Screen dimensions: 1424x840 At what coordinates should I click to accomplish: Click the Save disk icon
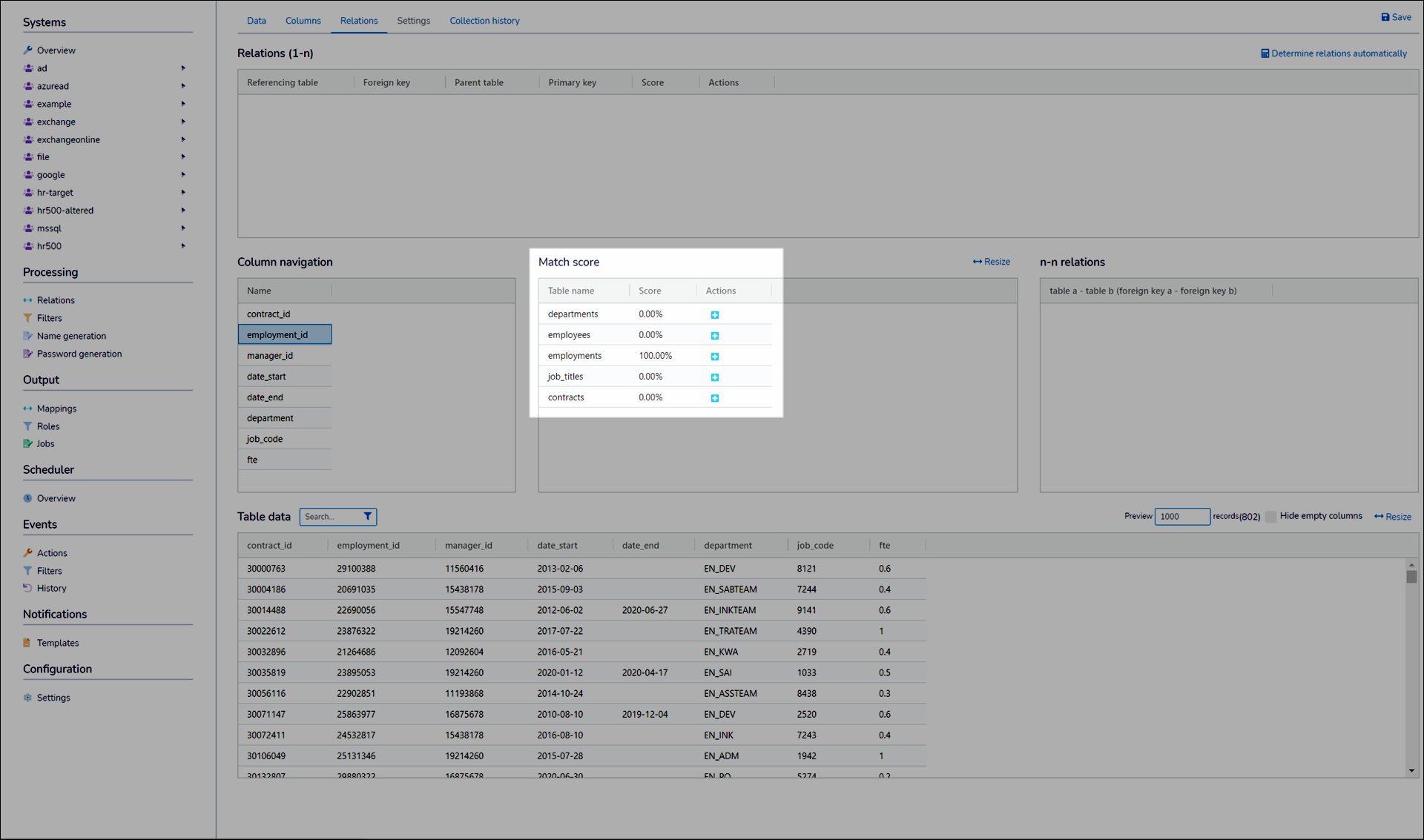pyautogui.click(x=1385, y=17)
